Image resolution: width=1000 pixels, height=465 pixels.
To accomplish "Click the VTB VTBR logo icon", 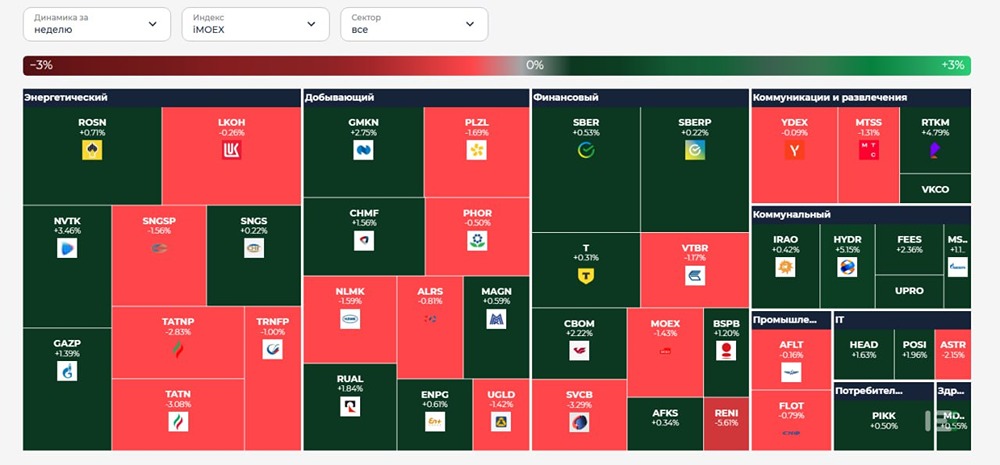I will (695, 276).
